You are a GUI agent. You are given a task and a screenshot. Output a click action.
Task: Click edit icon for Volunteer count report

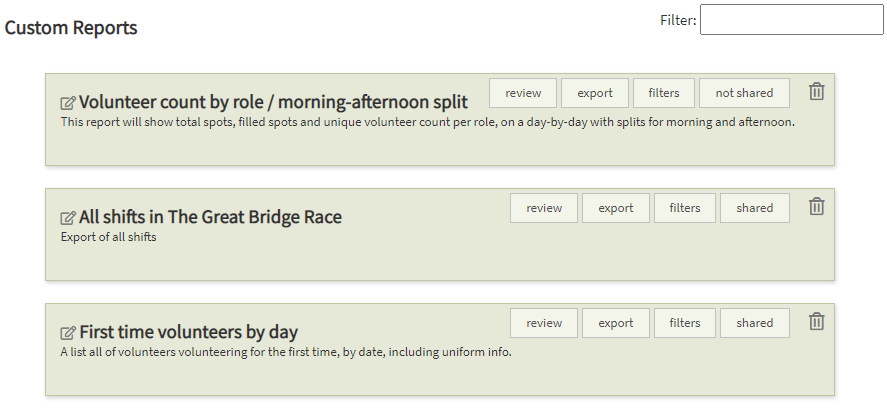[68, 102]
